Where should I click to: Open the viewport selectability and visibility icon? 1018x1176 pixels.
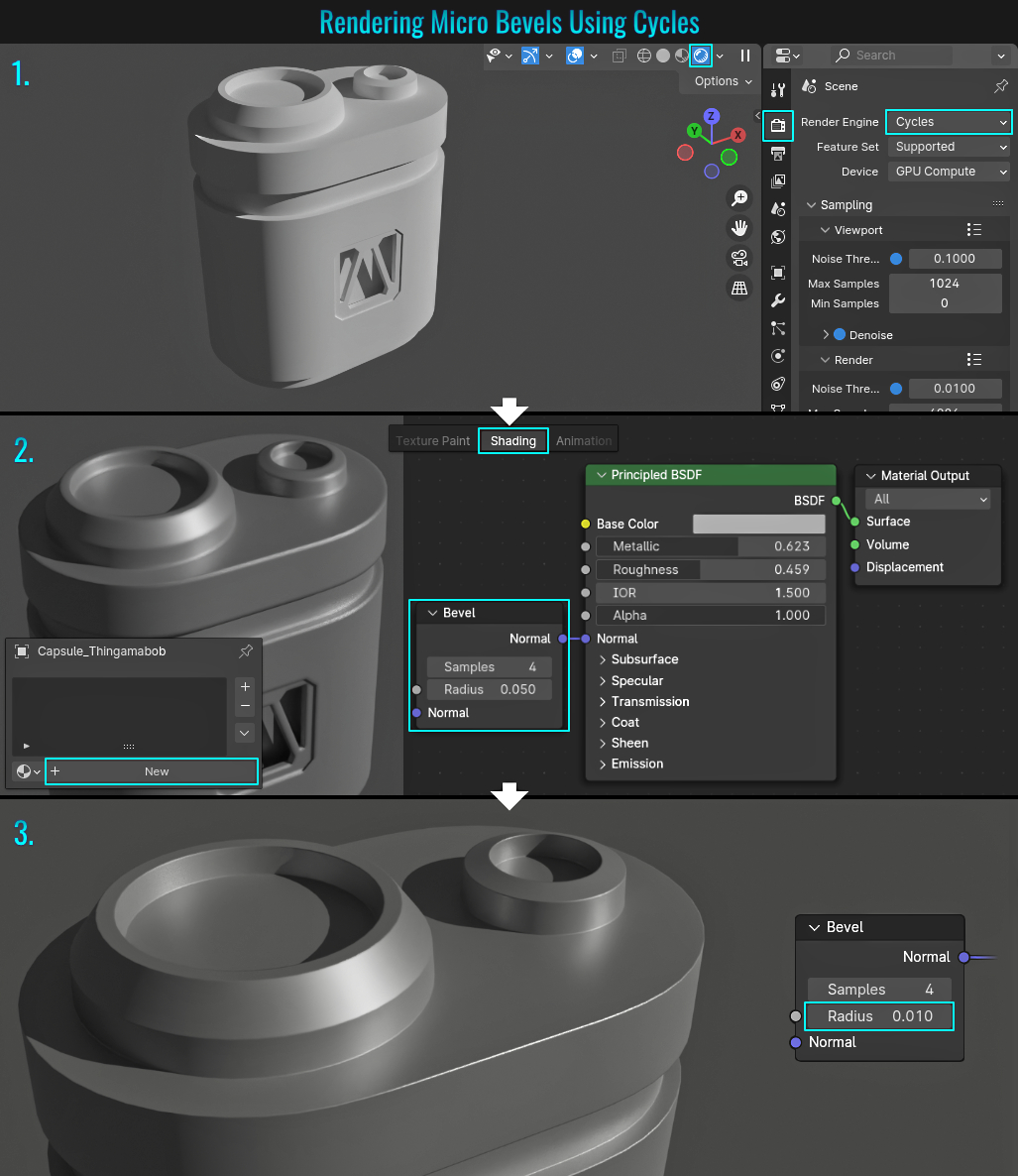pyautogui.click(x=494, y=56)
